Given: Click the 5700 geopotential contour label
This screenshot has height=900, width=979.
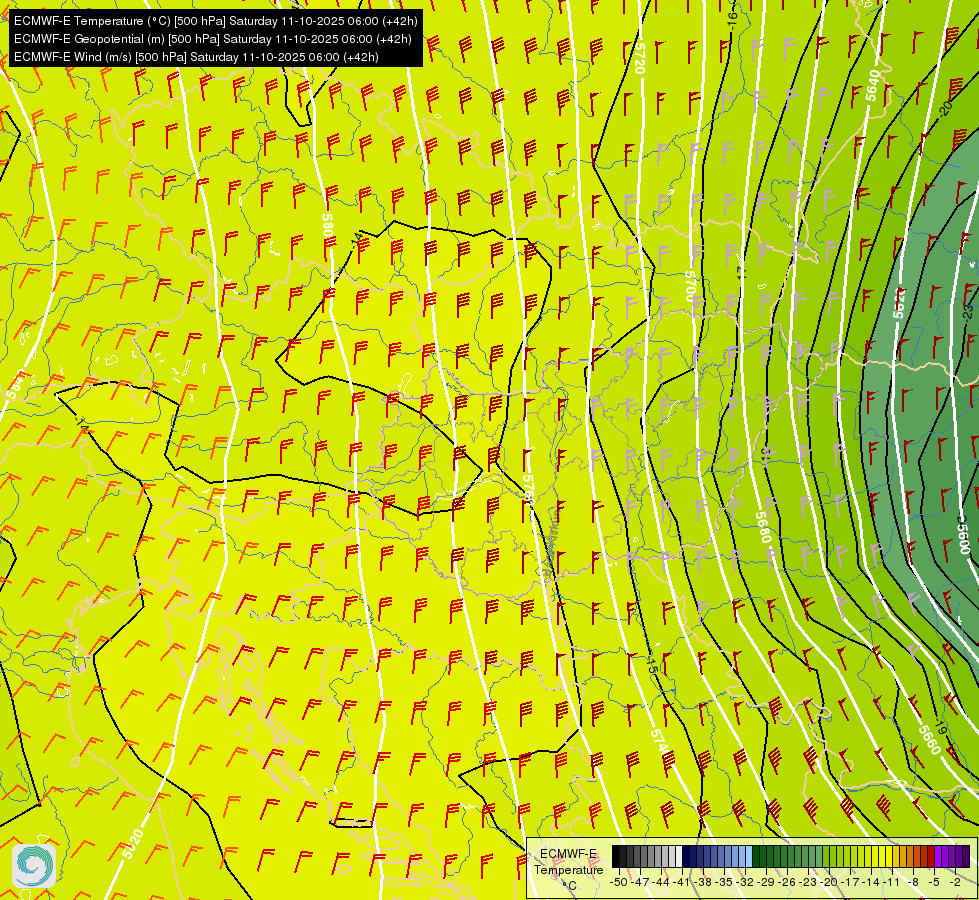Looking at the screenshot, I should (x=690, y=286).
